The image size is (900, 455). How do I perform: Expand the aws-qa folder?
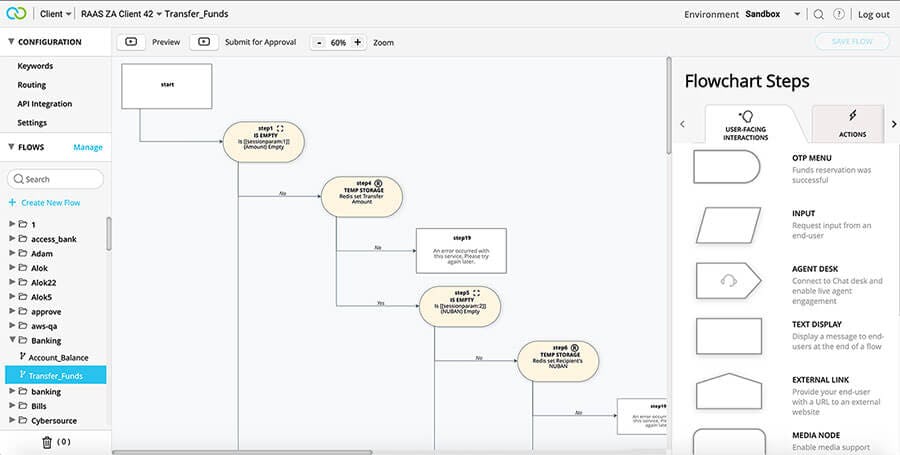pyautogui.click(x=11, y=326)
